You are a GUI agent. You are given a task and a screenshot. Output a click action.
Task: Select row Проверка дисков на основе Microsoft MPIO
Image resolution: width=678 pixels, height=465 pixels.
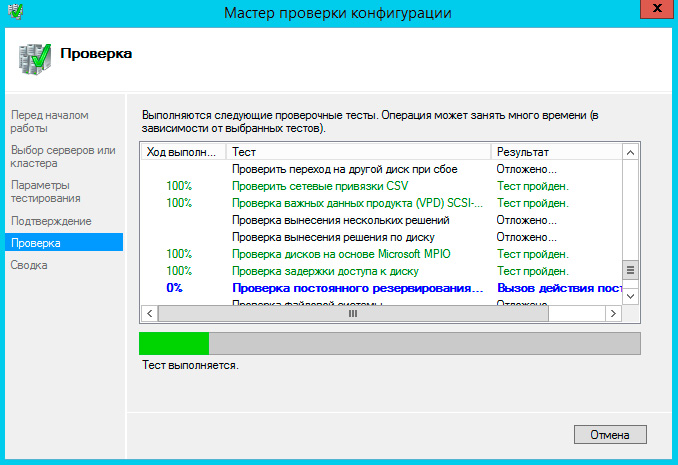tap(382, 254)
